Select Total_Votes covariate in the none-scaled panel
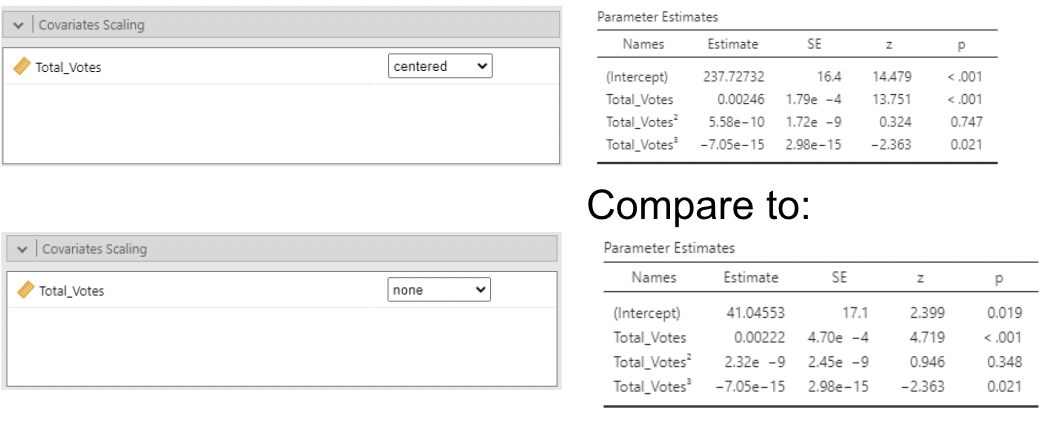 [71, 291]
